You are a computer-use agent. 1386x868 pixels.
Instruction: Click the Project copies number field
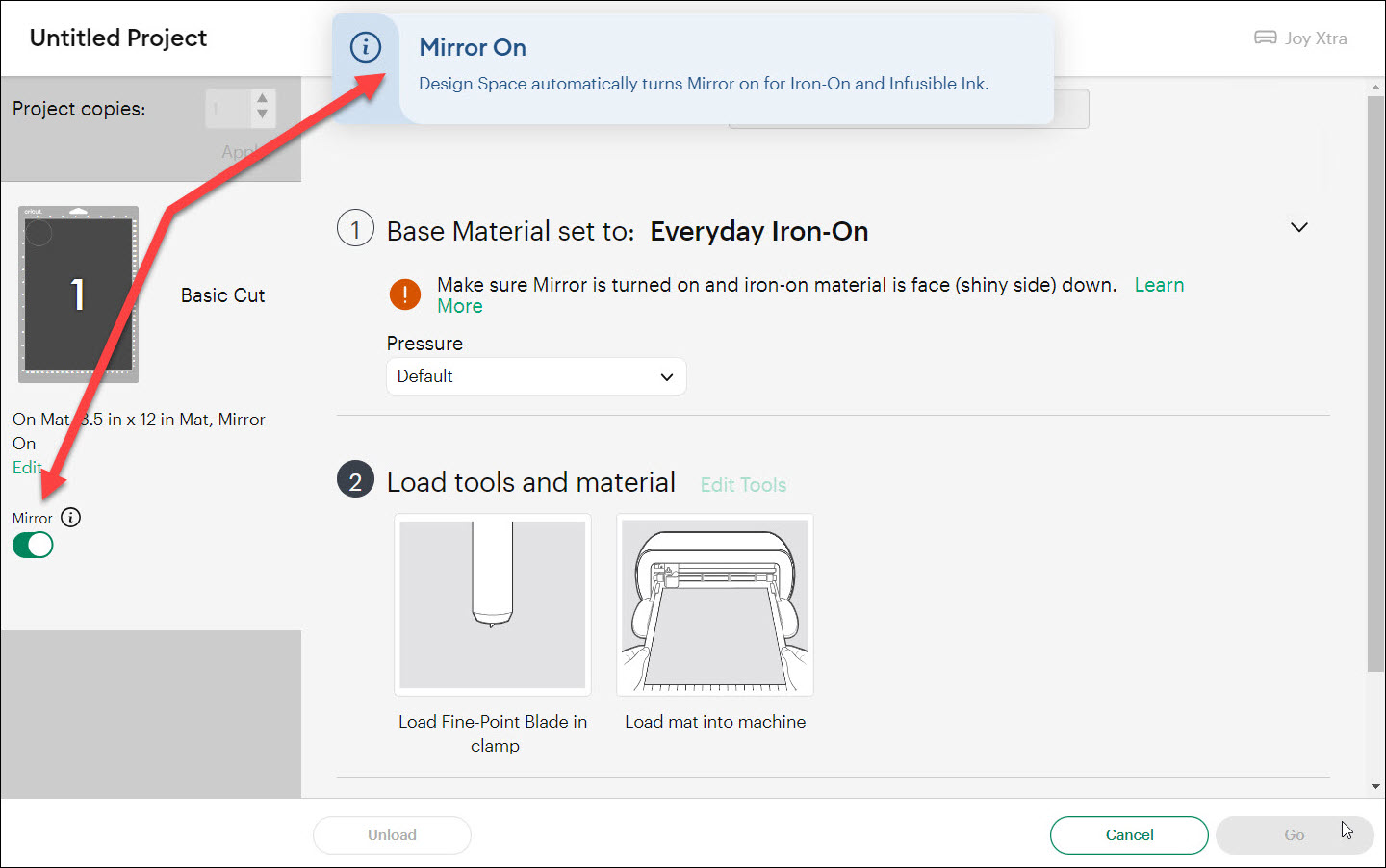(229, 109)
